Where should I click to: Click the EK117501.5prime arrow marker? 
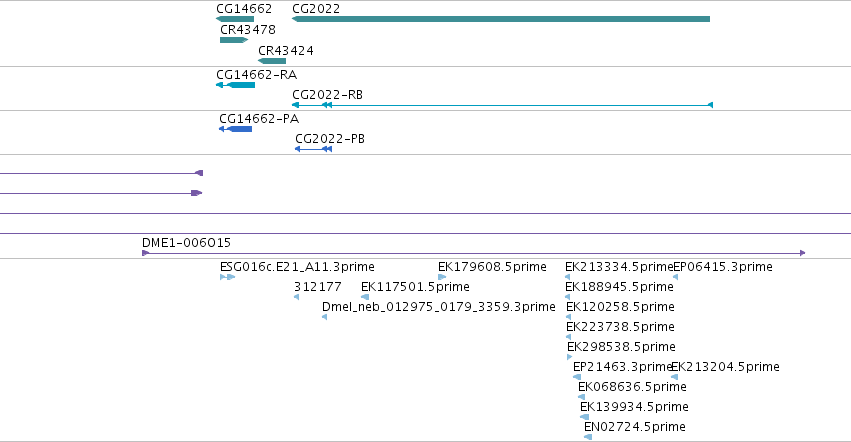point(365,297)
